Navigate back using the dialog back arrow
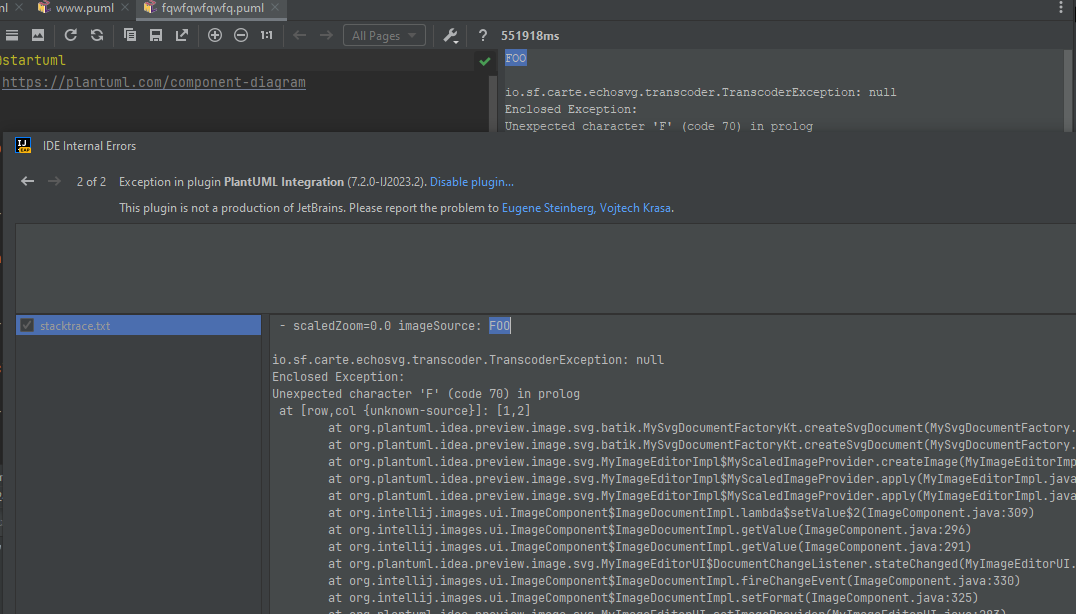The image size is (1076, 614). [x=27, y=181]
